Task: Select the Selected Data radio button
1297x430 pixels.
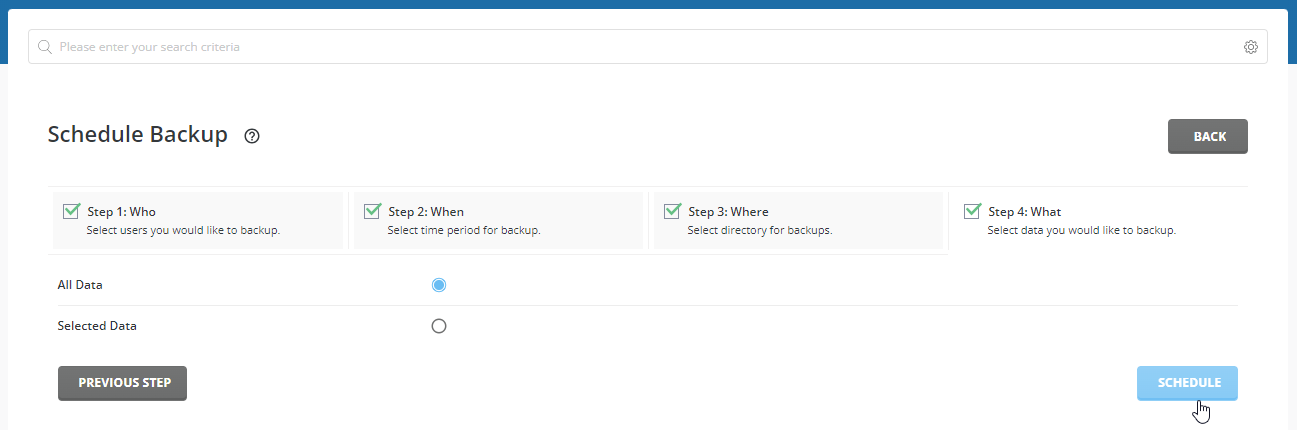Action: pyautogui.click(x=438, y=326)
